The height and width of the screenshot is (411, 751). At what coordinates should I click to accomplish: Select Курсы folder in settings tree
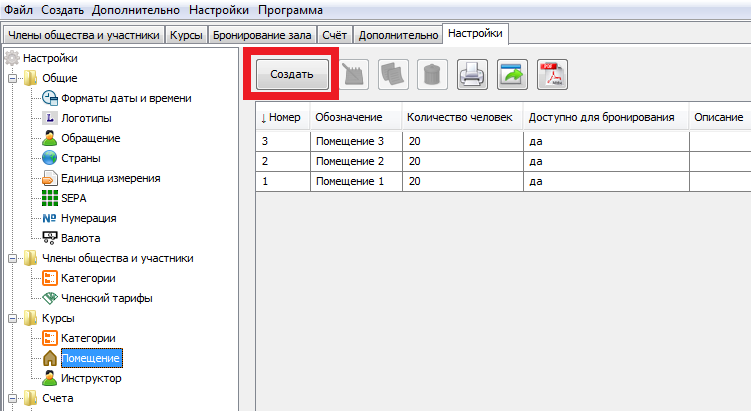[x=58, y=318]
